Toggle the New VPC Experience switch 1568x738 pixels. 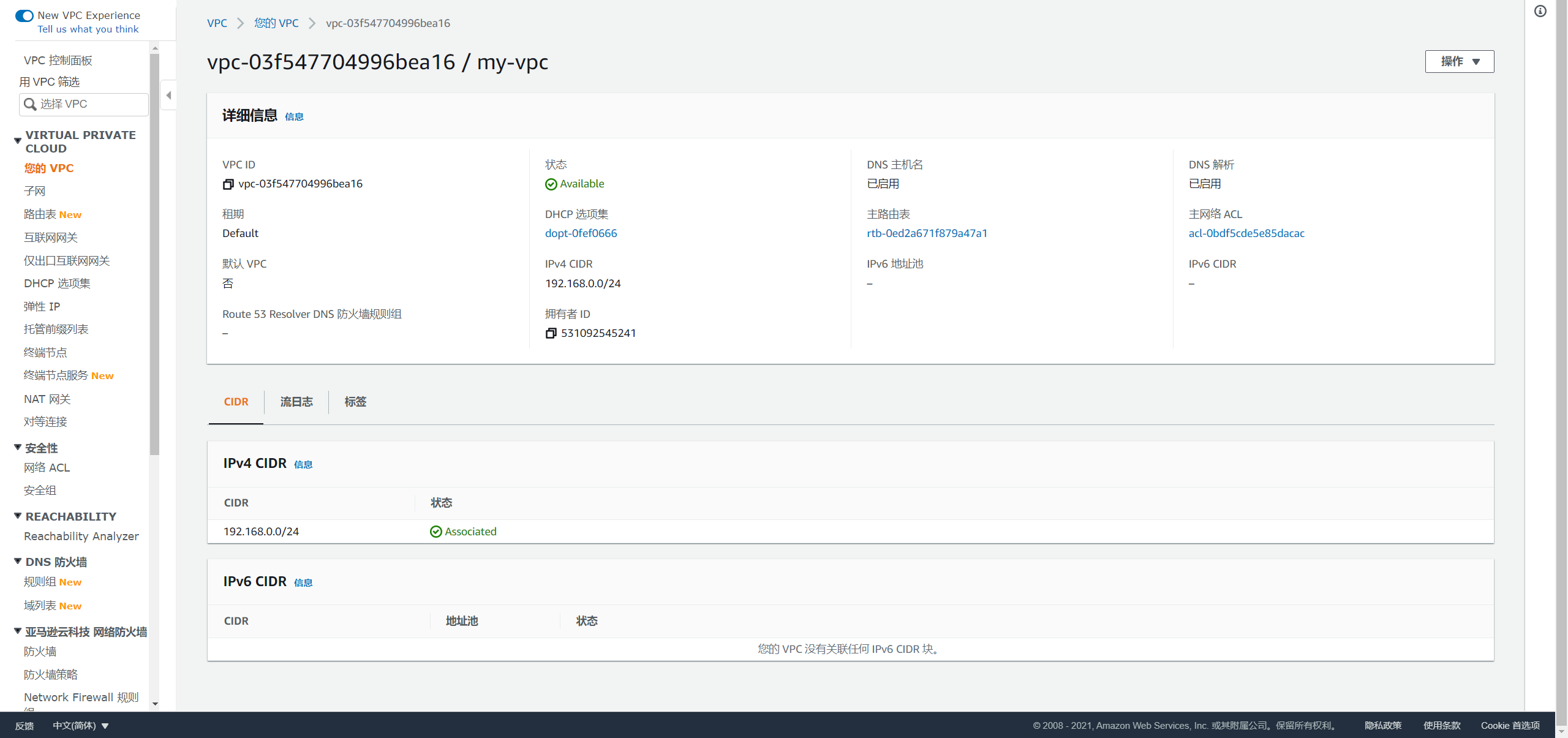tap(24, 15)
